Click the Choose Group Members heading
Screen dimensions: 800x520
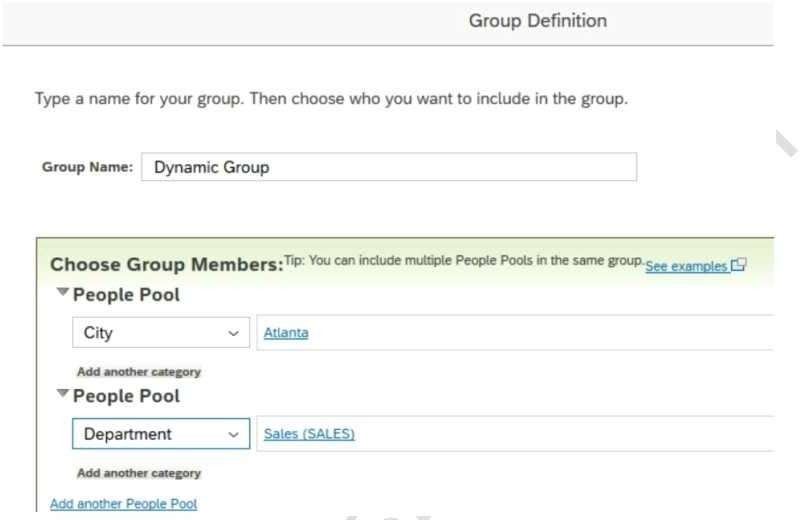pos(166,265)
